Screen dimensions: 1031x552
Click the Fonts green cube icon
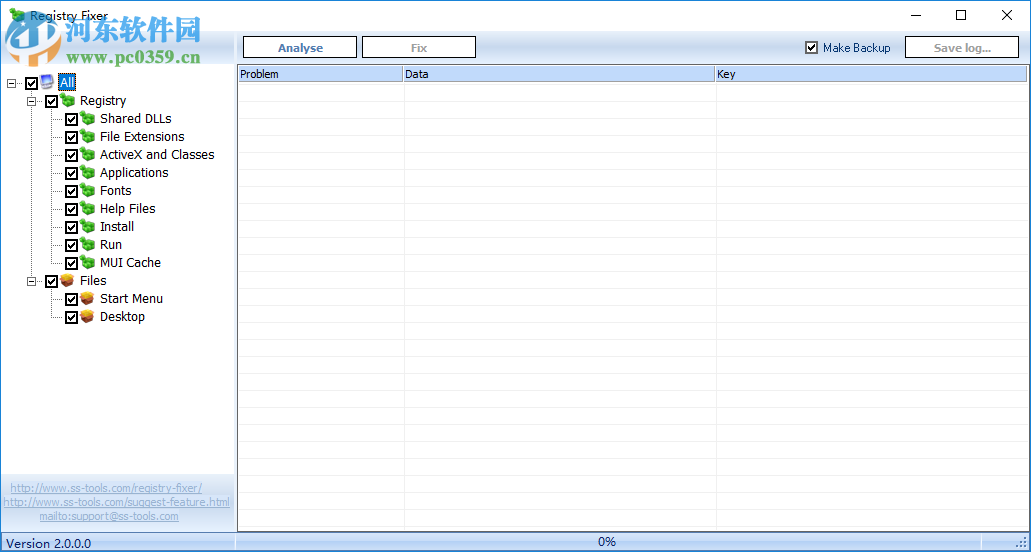[x=87, y=191]
